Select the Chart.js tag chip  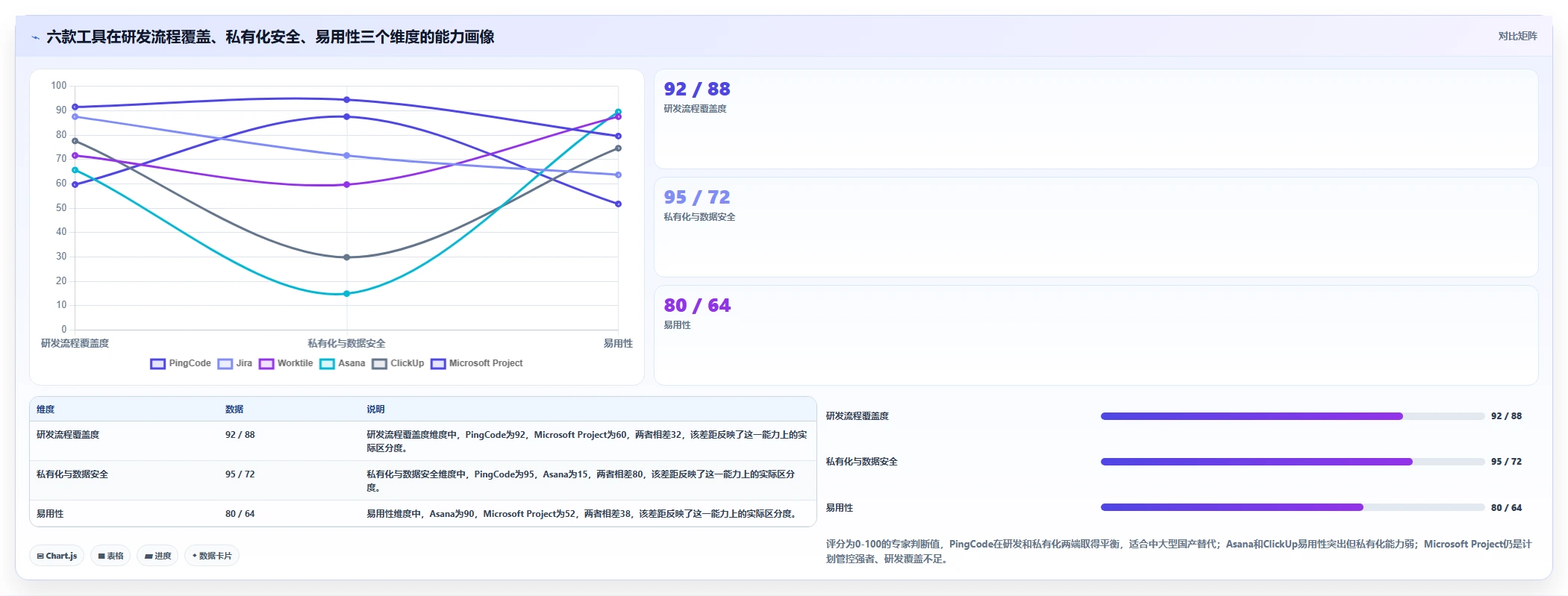point(57,556)
